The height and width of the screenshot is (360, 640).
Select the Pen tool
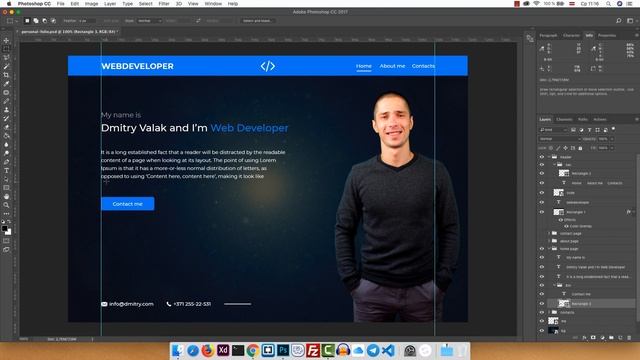(6, 162)
